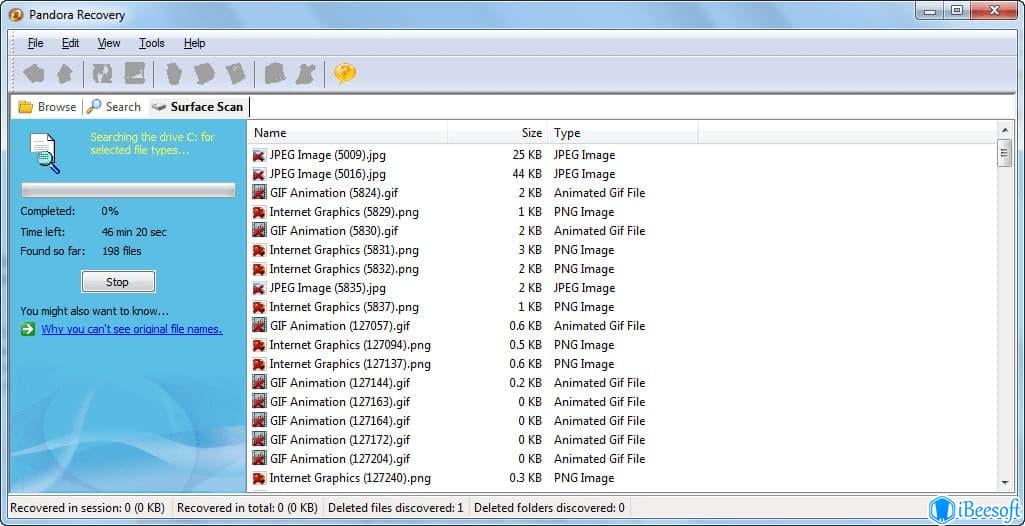Switch to the Search tab
1025x526 pixels.
(x=114, y=107)
